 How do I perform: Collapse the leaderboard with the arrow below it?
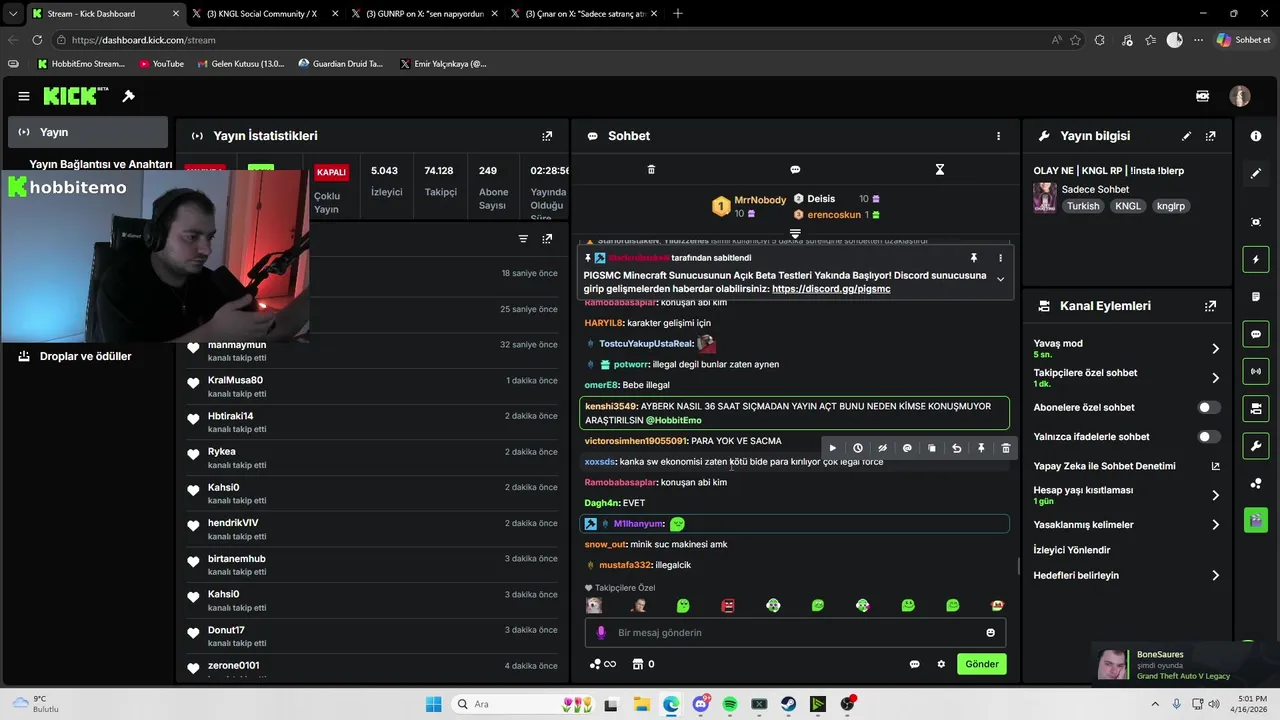click(795, 233)
